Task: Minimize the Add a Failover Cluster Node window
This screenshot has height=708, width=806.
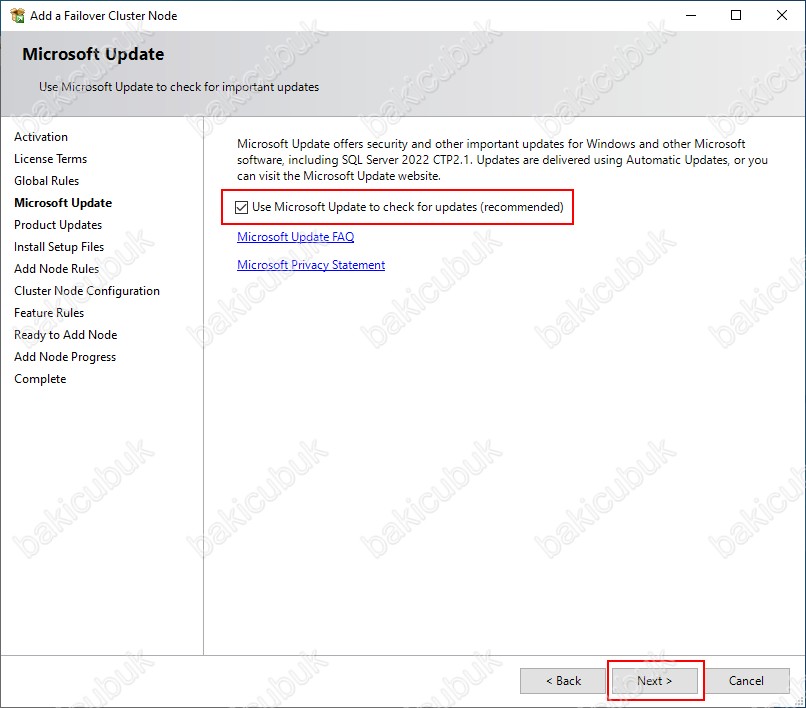Action: point(691,15)
